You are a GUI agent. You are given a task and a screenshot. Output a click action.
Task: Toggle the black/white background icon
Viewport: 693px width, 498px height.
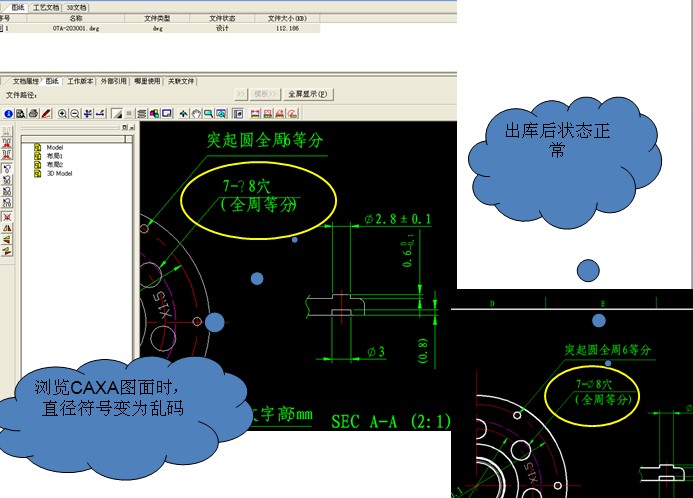click(117, 114)
